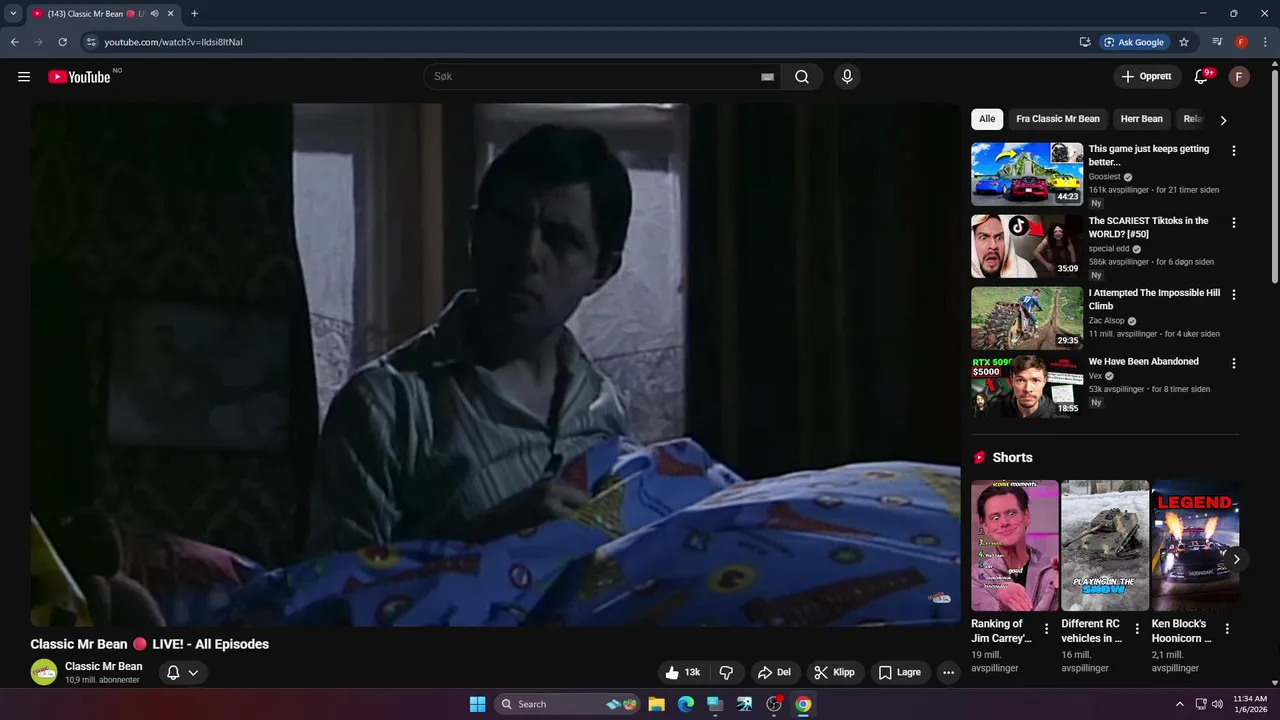This screenshot has height=720, width=1280.
Task: Open options for Ken Block's Hoonicorn short
Action: [1227, 629]
